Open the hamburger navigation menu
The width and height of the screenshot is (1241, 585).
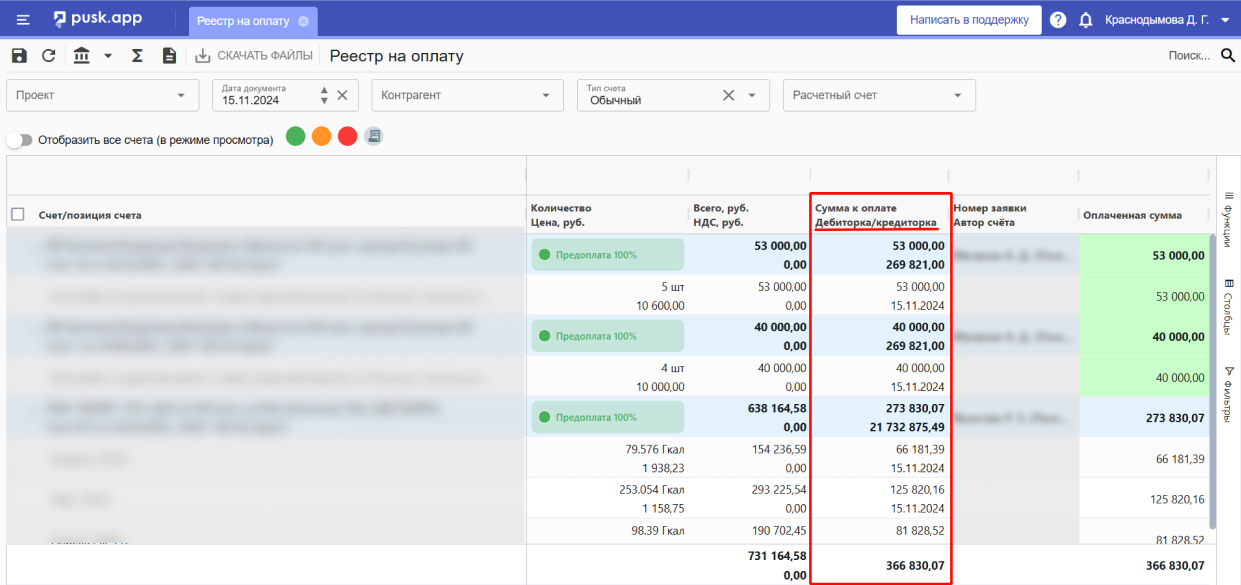coord(23,20)
